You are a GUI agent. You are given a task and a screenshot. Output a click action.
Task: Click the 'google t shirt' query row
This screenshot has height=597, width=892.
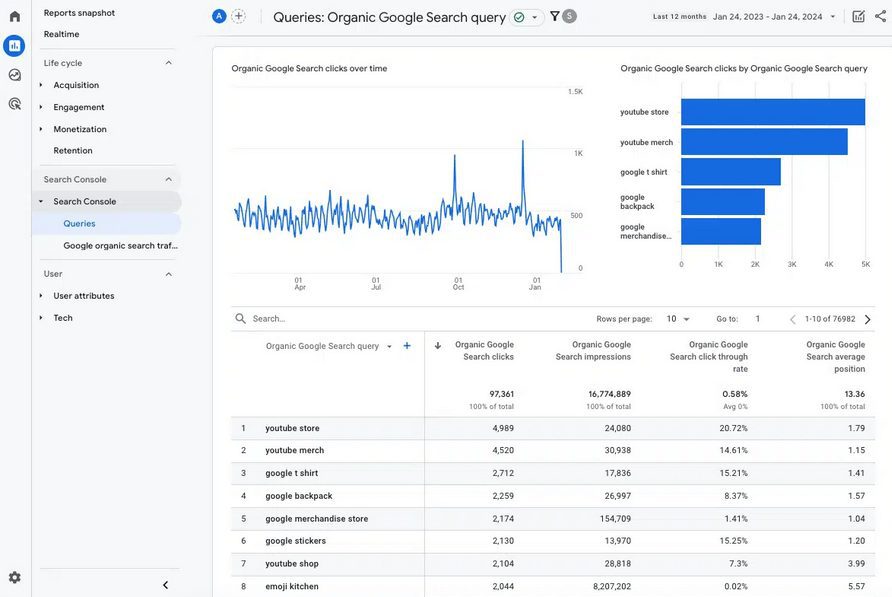click(x=552, y=473)
